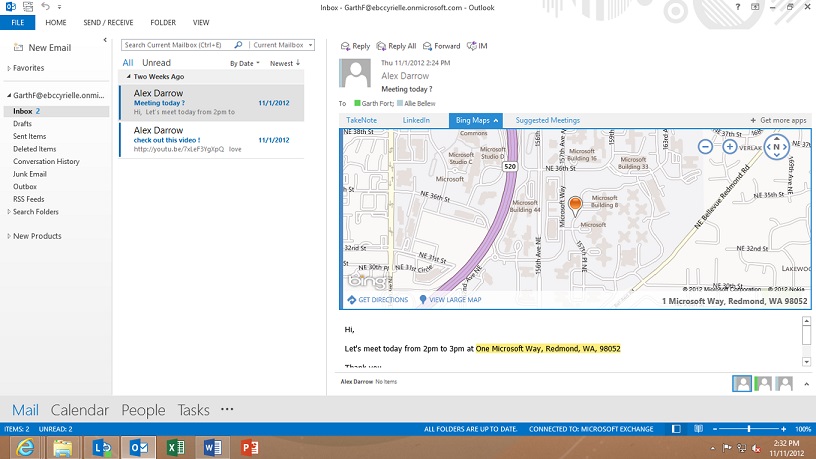This screenshot has height=459, width=816.
Task: Click Reply All in the message header
Action: pos(397,46)
